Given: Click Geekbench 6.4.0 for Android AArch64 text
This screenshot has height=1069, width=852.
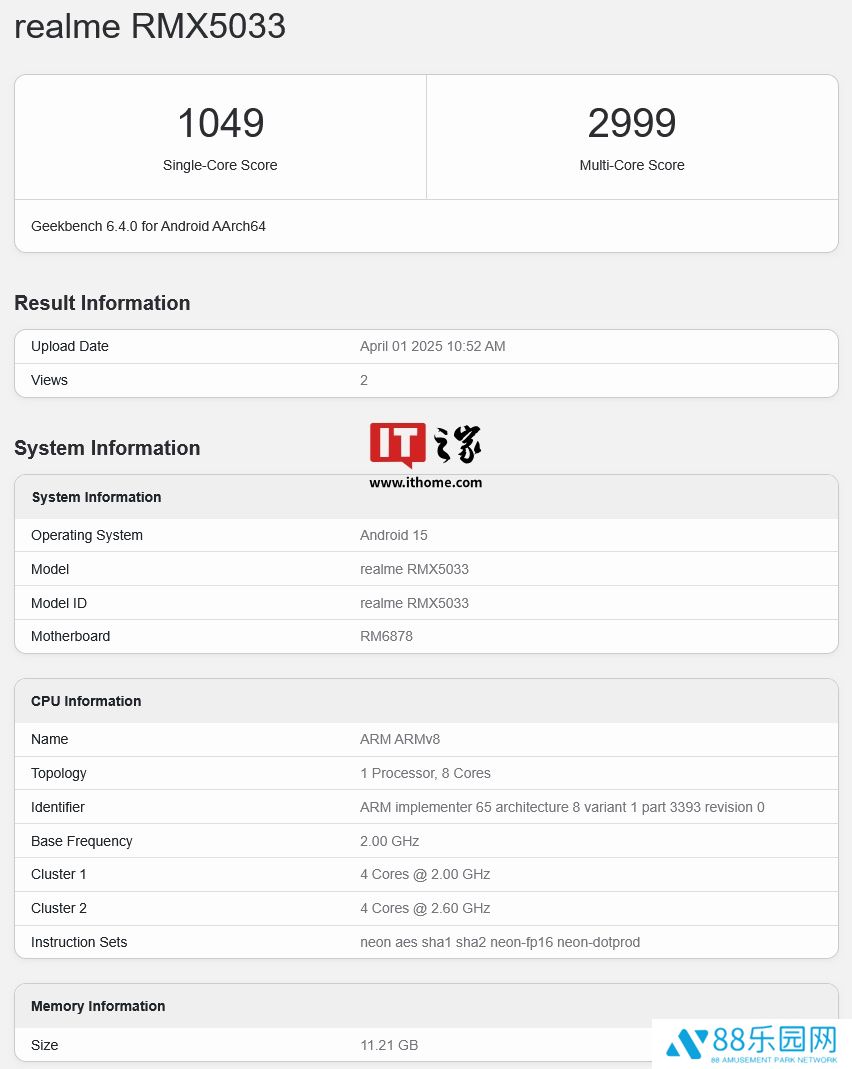Looking at the screenshot, I should point(148,226).
